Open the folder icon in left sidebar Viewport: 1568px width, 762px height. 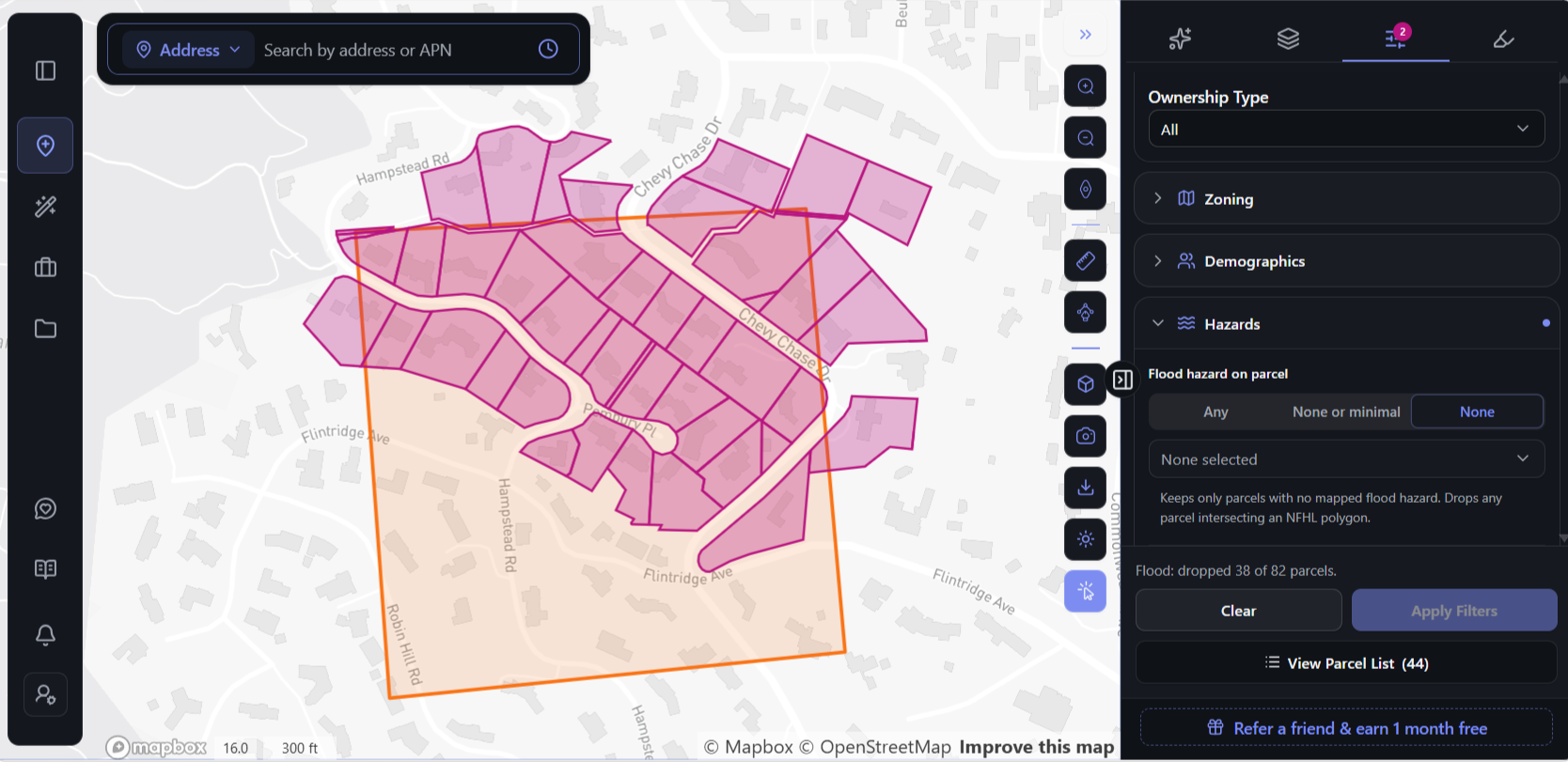[45, 329]
